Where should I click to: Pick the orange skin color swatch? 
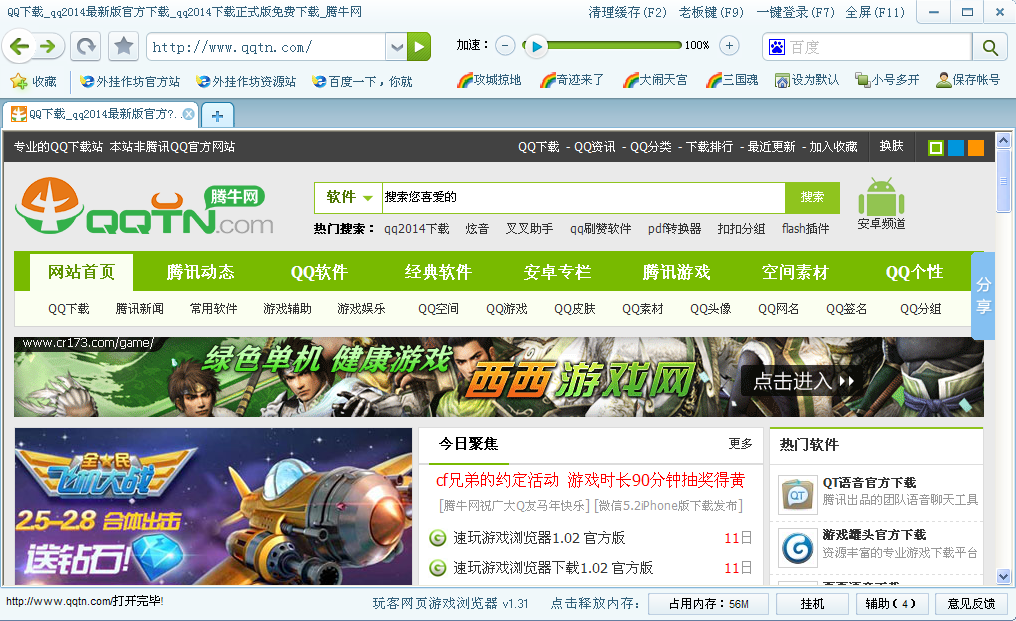(976, 148)
